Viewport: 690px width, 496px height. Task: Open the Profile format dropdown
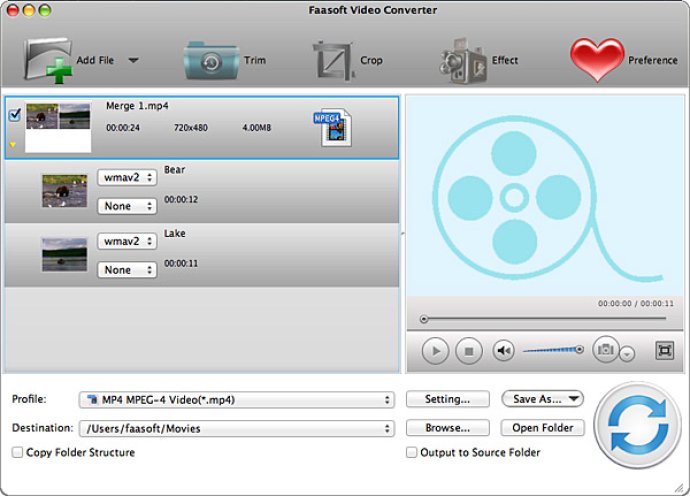(237, 400)
